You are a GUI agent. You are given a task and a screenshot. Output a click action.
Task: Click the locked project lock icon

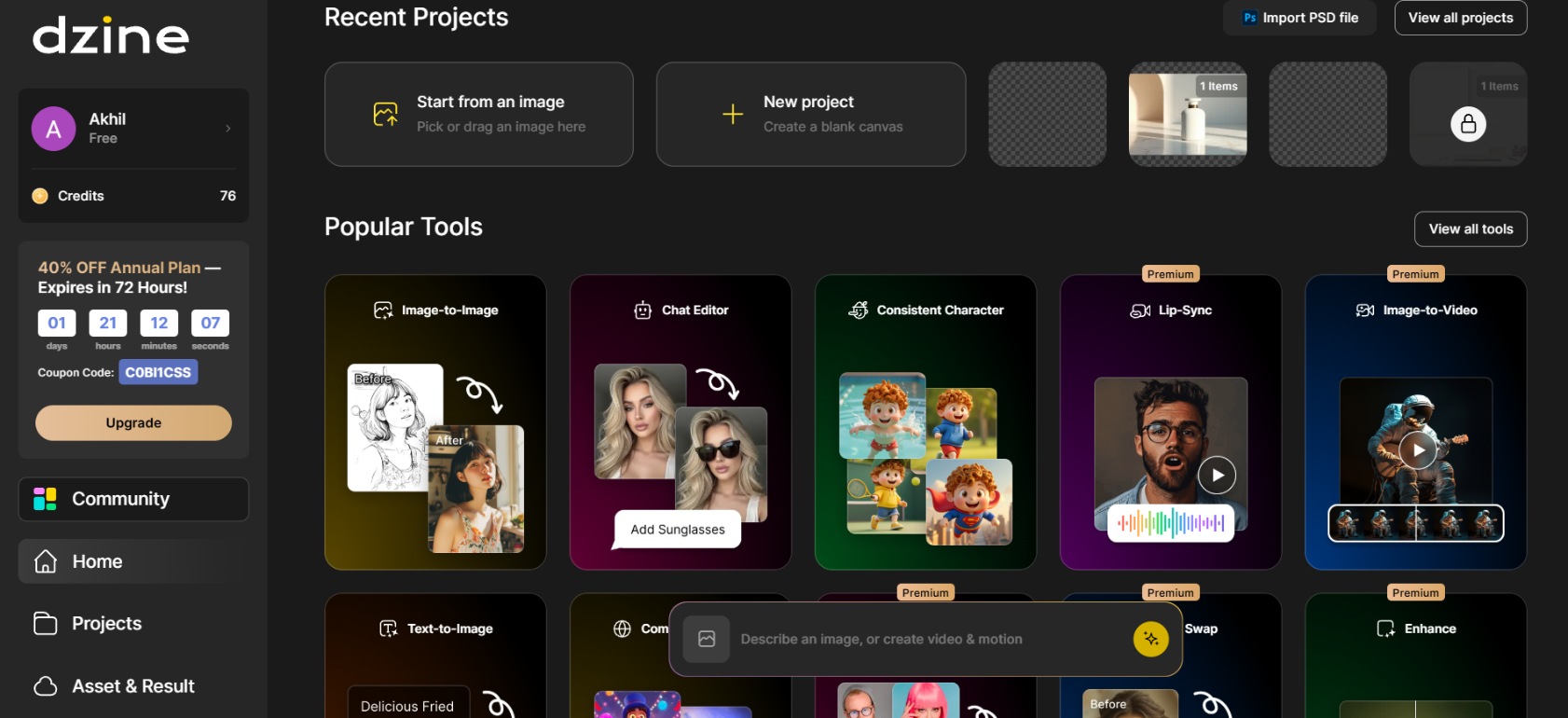tap(1468, 124)
